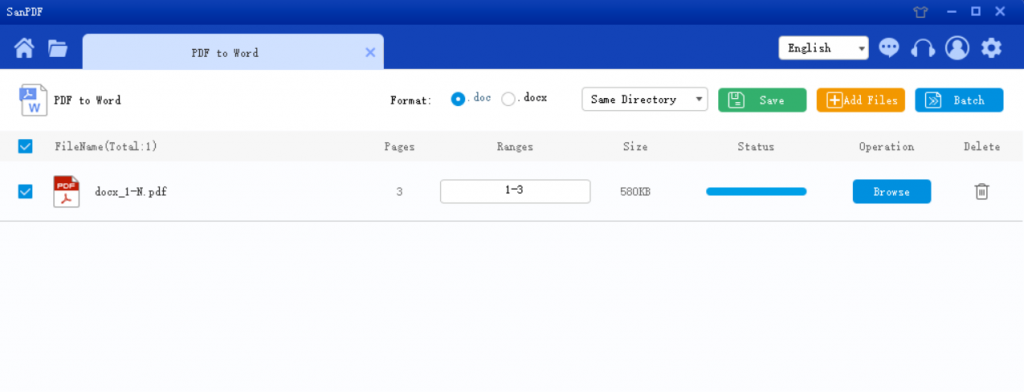The width and height of the screenshot is (1024, 392).
Task: Uncheck the docx_1-N.pdf row checkbox
Action: (x=25, y=191)
